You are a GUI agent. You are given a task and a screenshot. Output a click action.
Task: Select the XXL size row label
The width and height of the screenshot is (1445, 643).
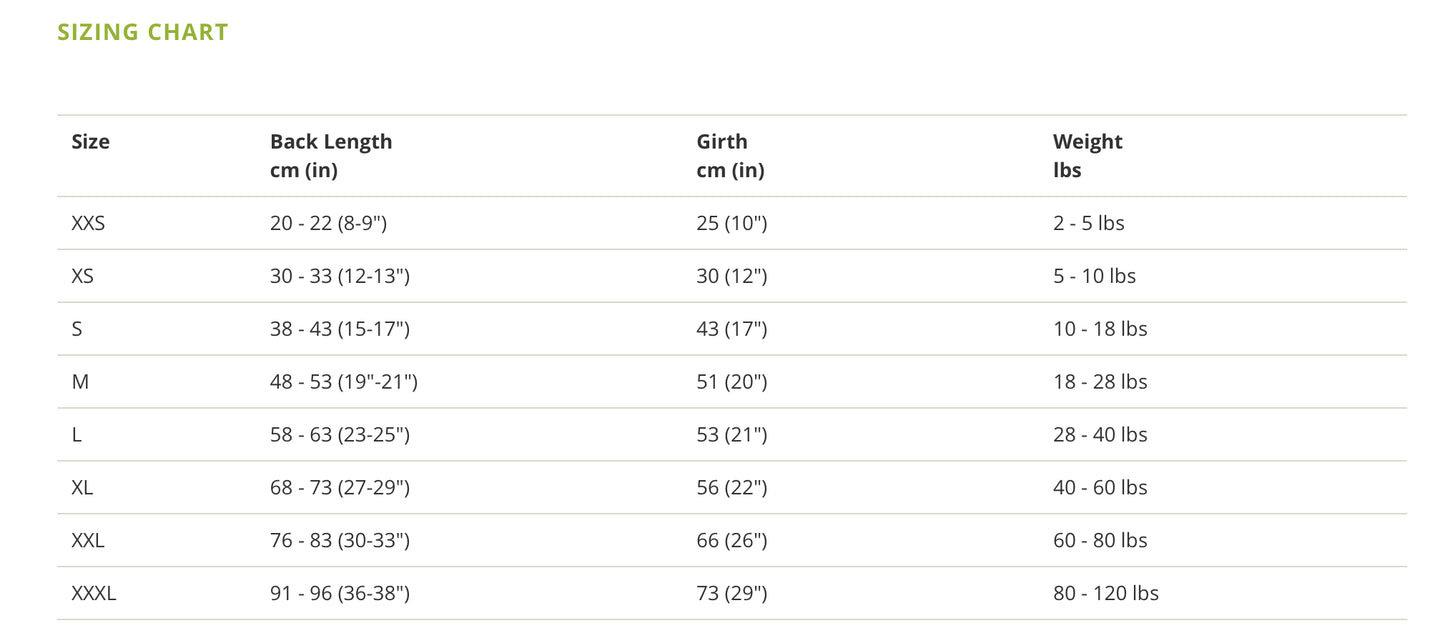[x=88, y=541]
